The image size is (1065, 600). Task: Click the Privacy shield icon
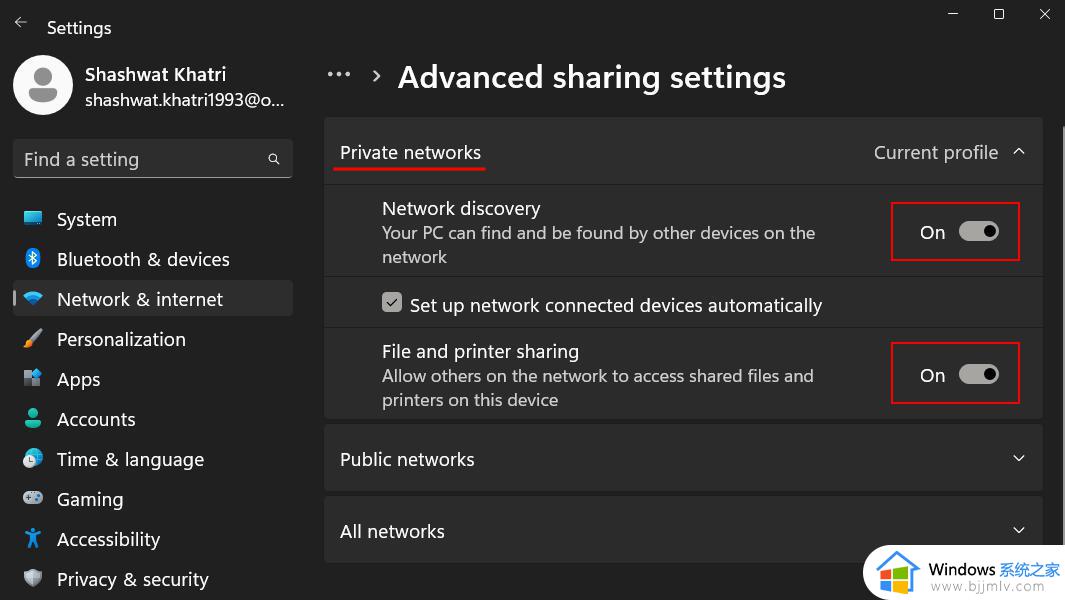point(33,578)
